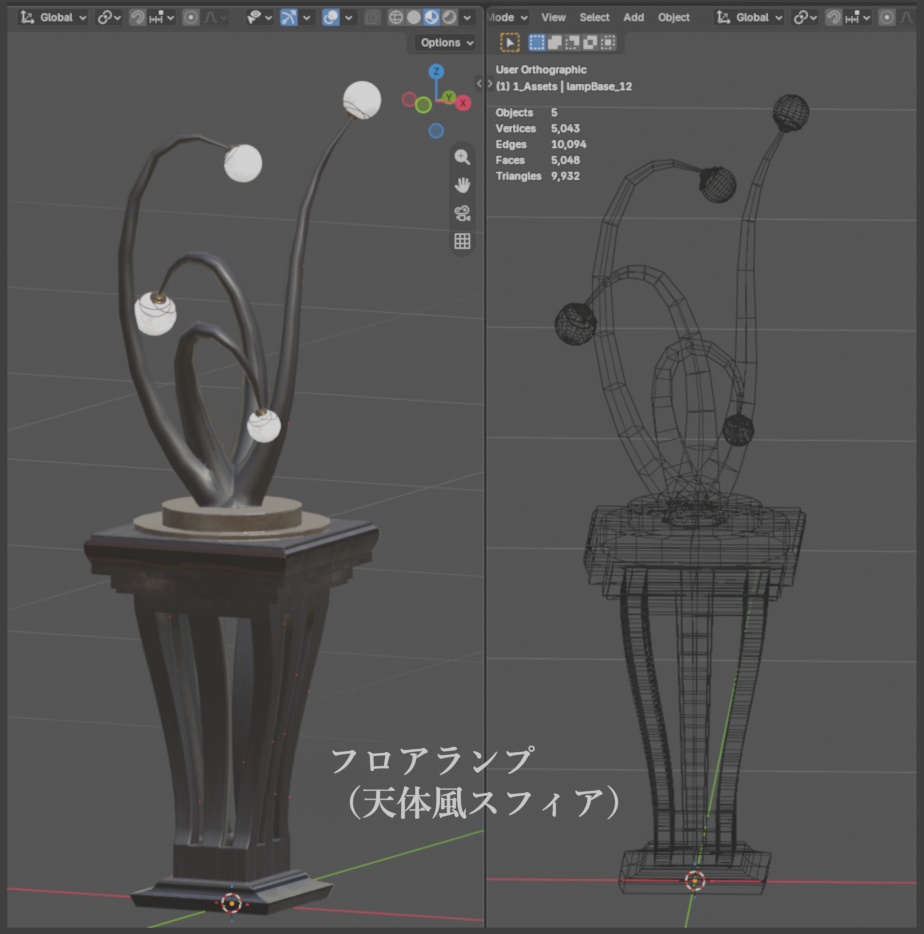Open the Add menu in right viewport

pyautogui.click(x=633, y=17)
